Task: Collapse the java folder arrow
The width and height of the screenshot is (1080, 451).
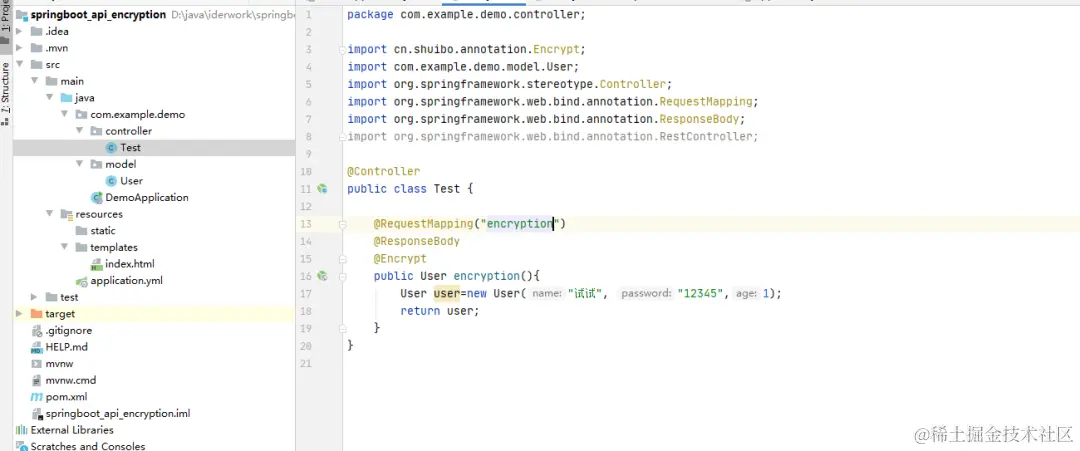Action: click(x=50, y=98)
